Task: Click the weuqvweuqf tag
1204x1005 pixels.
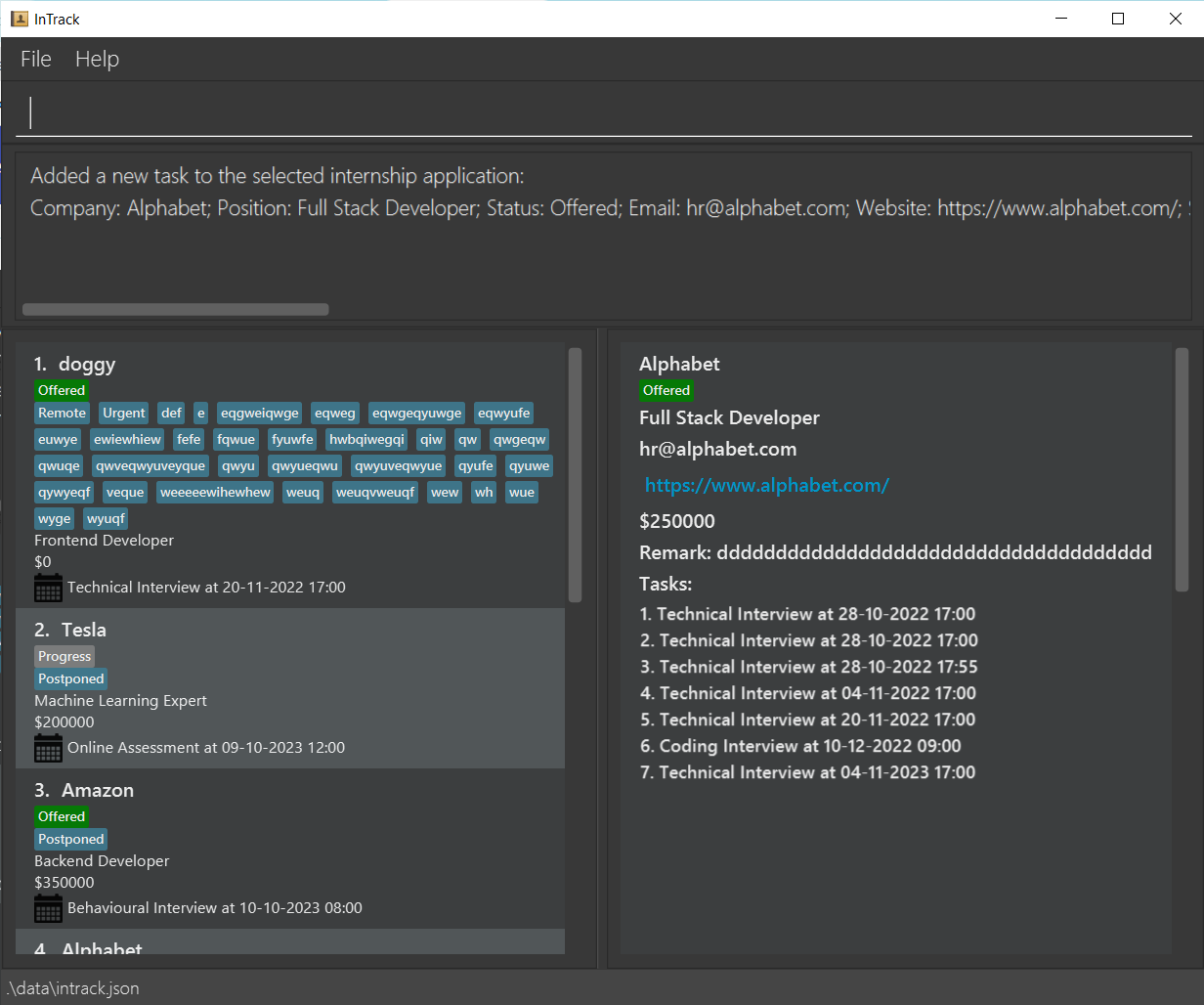Action: (x=375, y=492)
